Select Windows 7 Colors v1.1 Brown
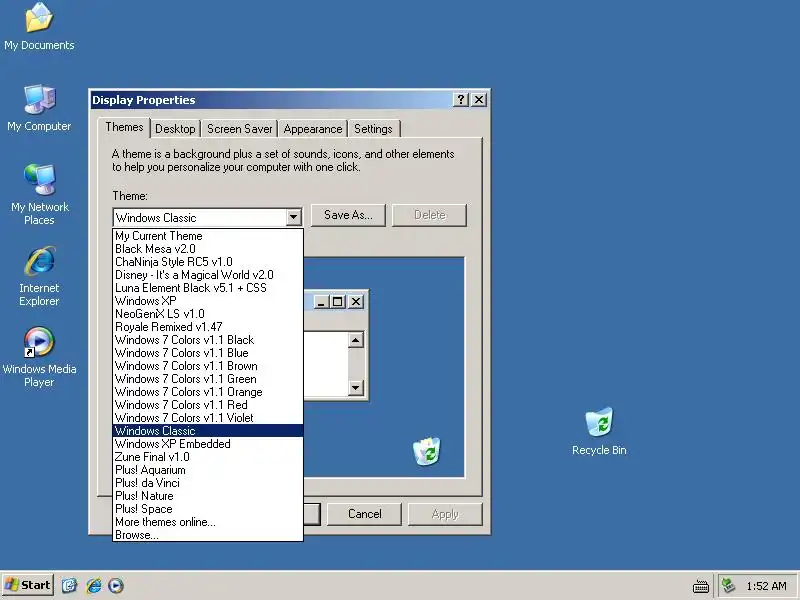Image resolution: width=800 pixels, height=600 pixels. [208, 366]
